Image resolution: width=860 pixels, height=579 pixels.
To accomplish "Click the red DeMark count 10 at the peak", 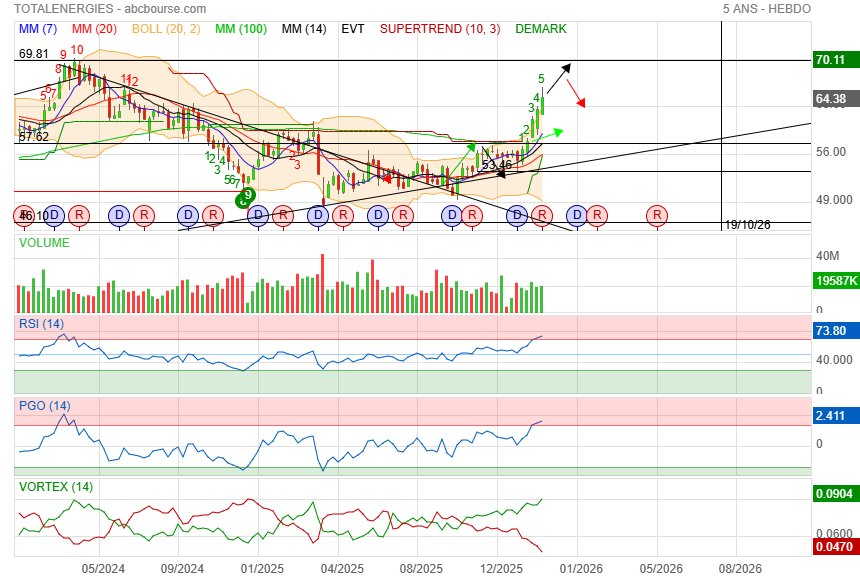I will 77,49.
